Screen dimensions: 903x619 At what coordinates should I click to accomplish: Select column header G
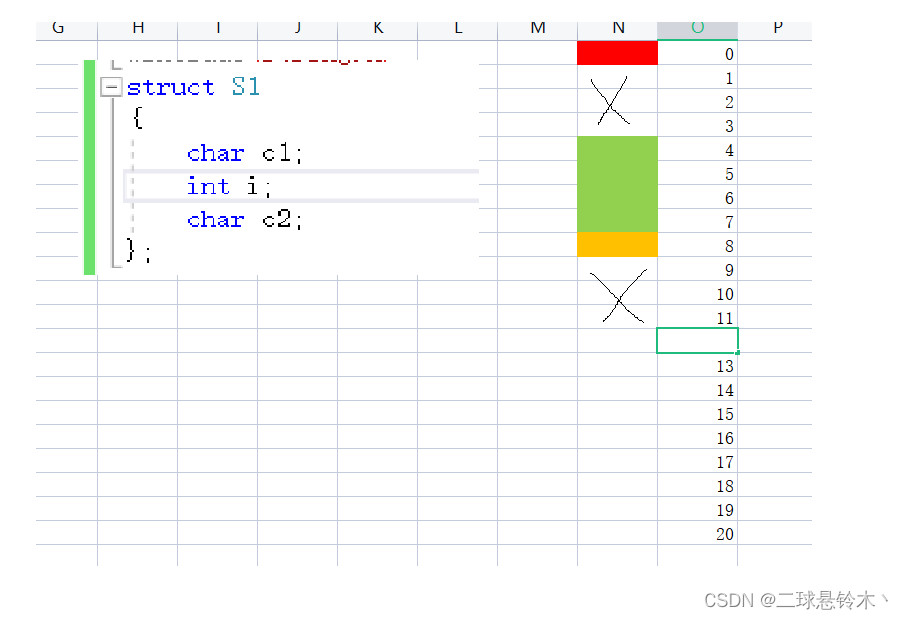point(58,28)
